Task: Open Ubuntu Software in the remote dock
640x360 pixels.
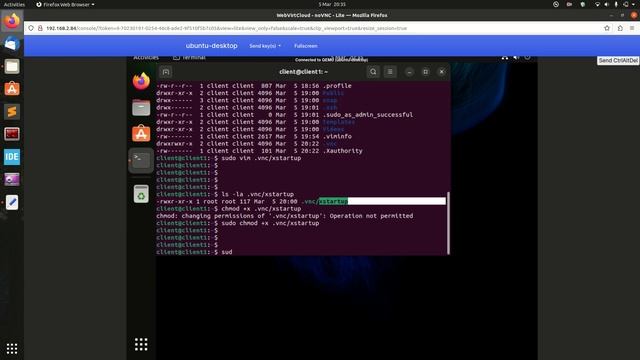Action: pos(141,133)
